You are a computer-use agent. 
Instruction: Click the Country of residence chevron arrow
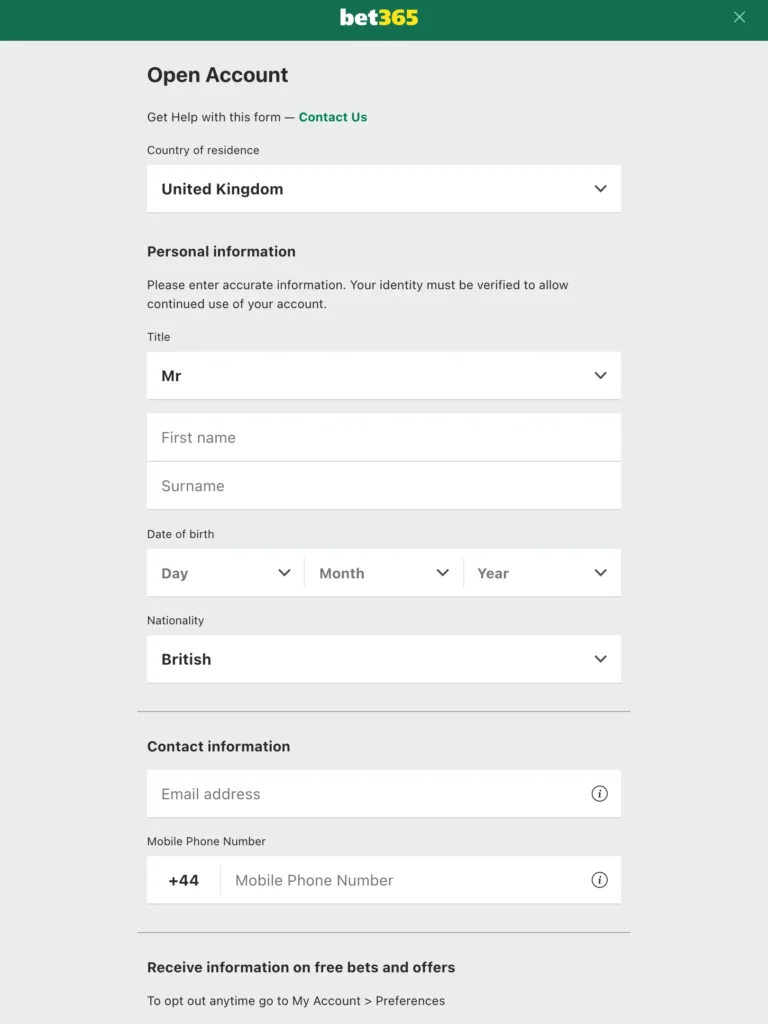[x=600, y=189]
